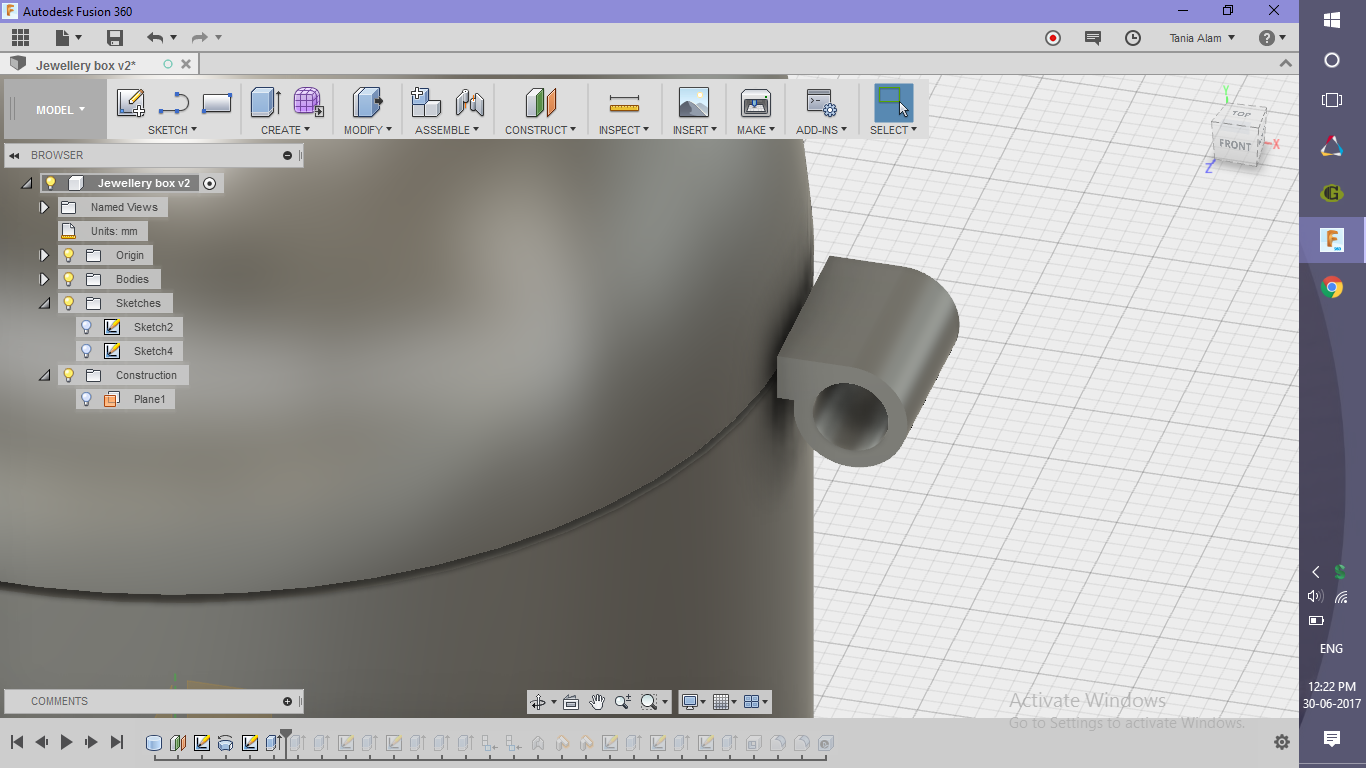Viewport: 1366px width, 768px height.
Task: Click the Measure ruler icon
Action: pos(624,103)
